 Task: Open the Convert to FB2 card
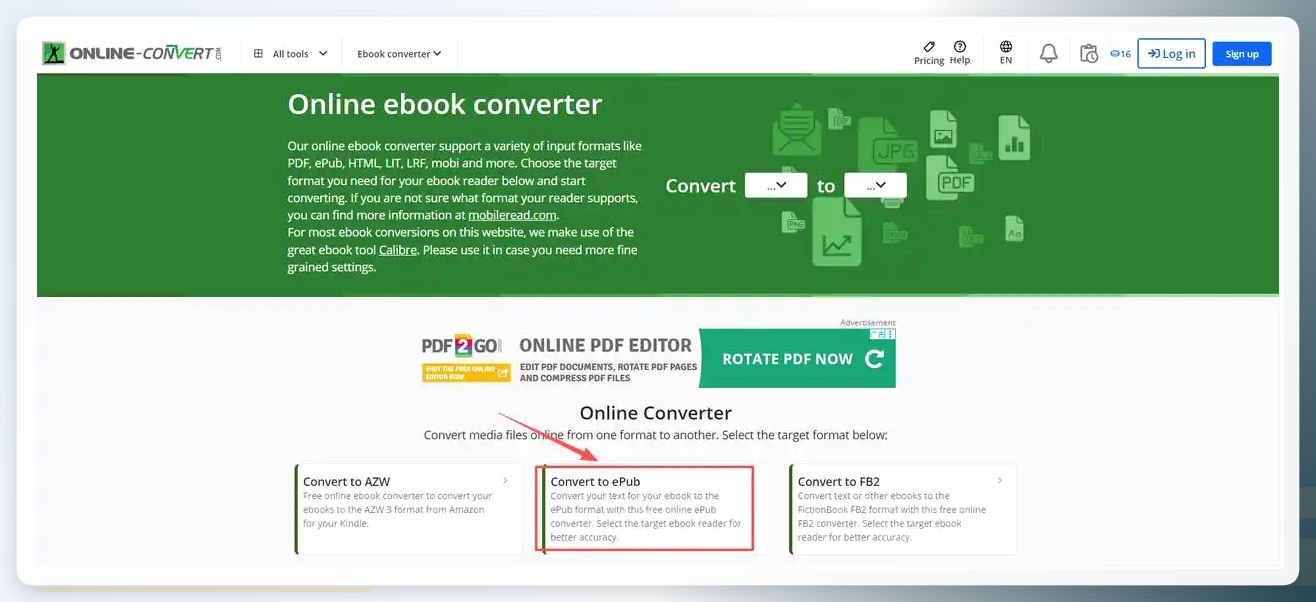(903, 509)
